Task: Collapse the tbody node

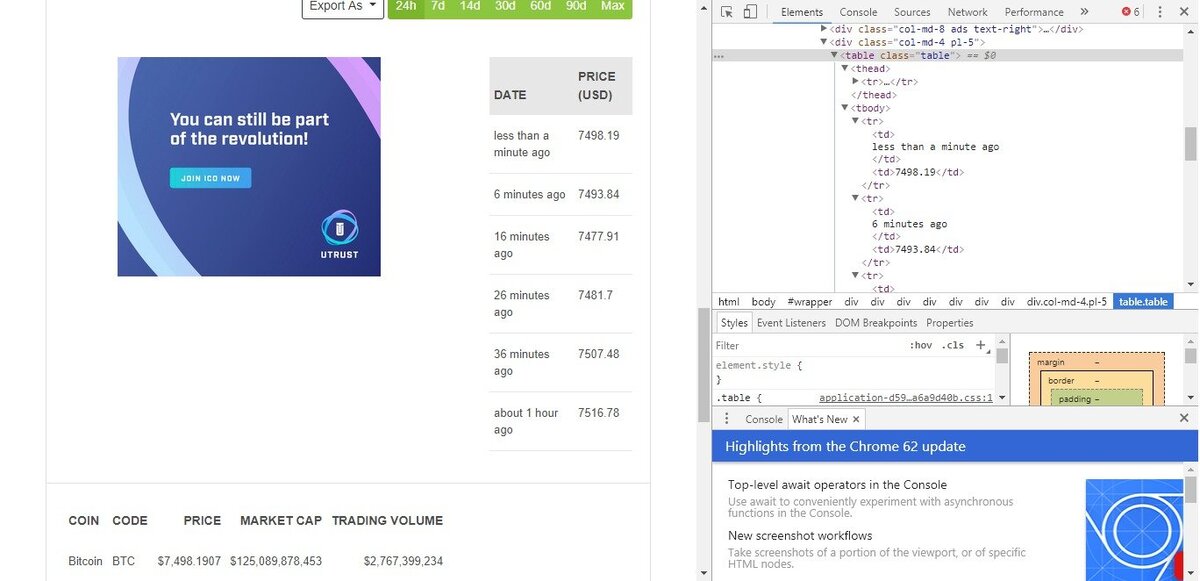Action: (x=845, y=107)
